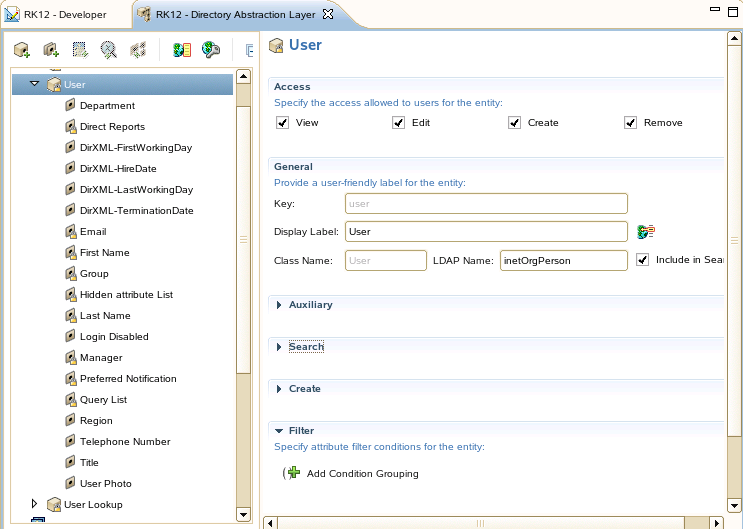Viewport: 743px width, 529px height.
Task: Select DirXML-LastWorkingDay in the tree
Action: click(x=136, y=190)
